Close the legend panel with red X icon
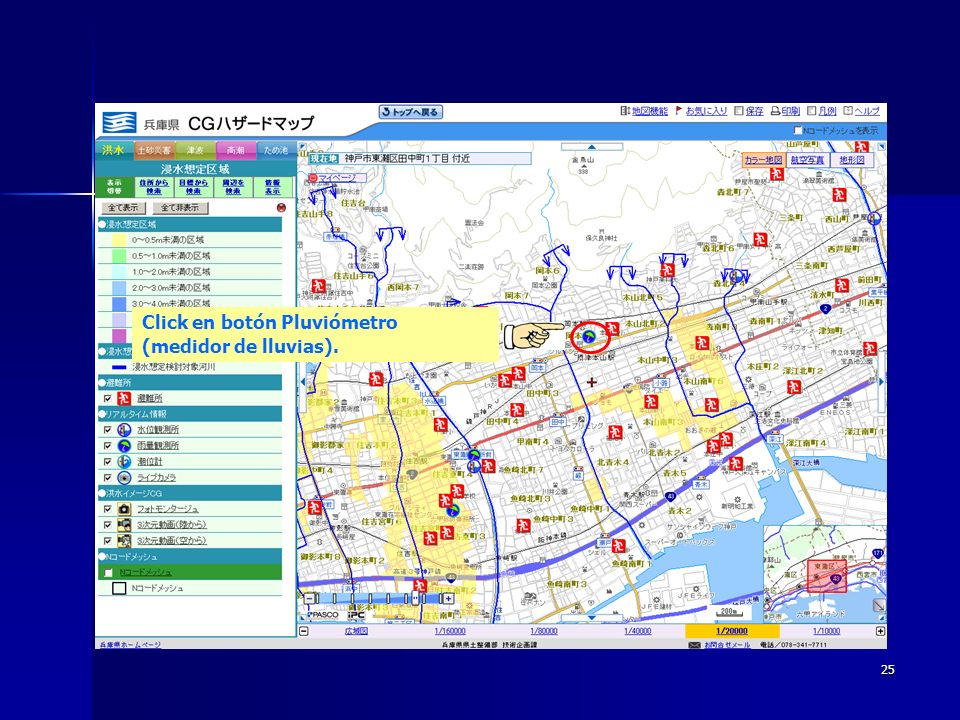 click(281, 208)
